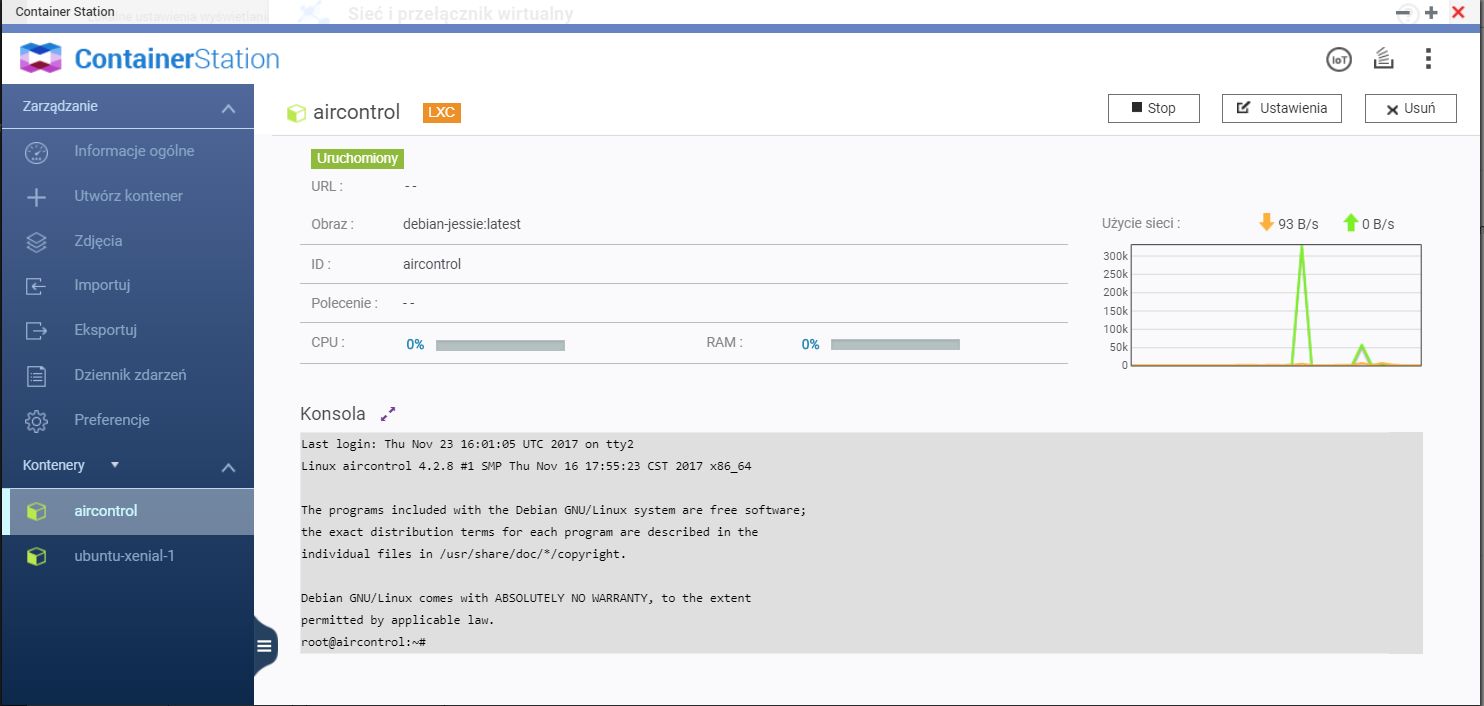
Task: Open the IoT icon in the header
Action: pyautogui.click(x=1338, y=59)
